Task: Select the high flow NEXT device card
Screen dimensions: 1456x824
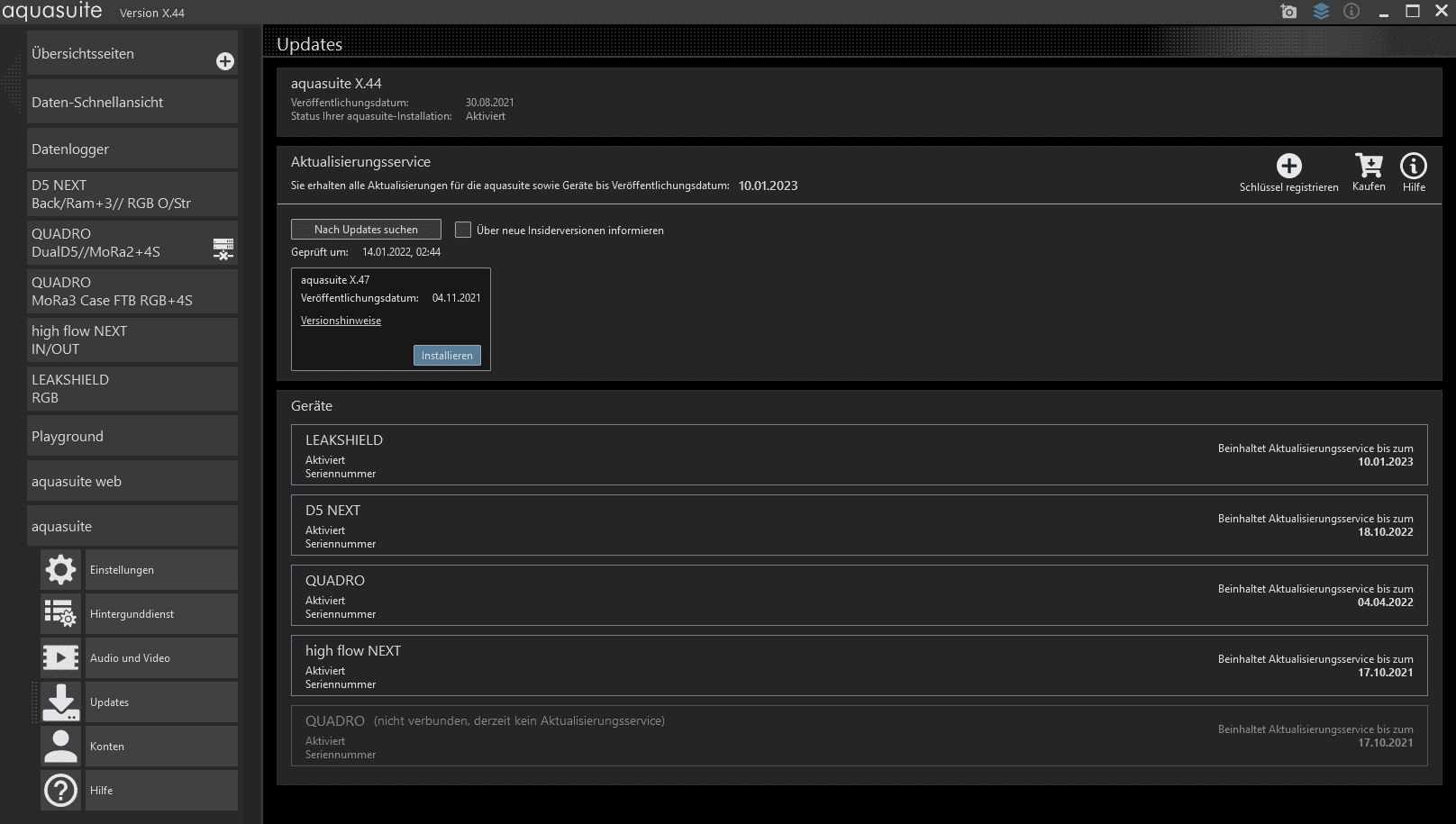Action: (859, 666)
